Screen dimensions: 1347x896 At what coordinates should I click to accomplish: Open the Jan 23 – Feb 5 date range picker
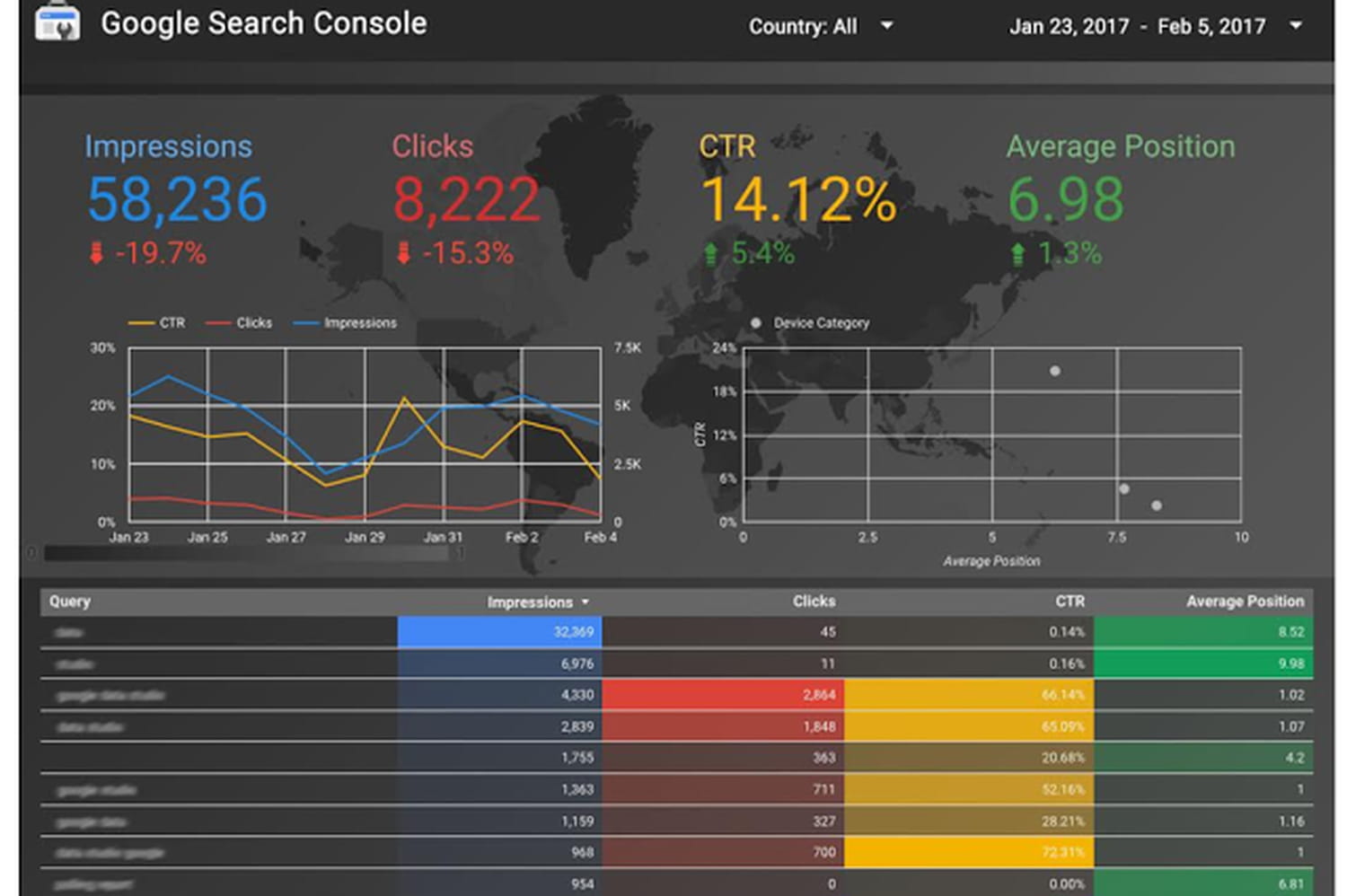1155,27
